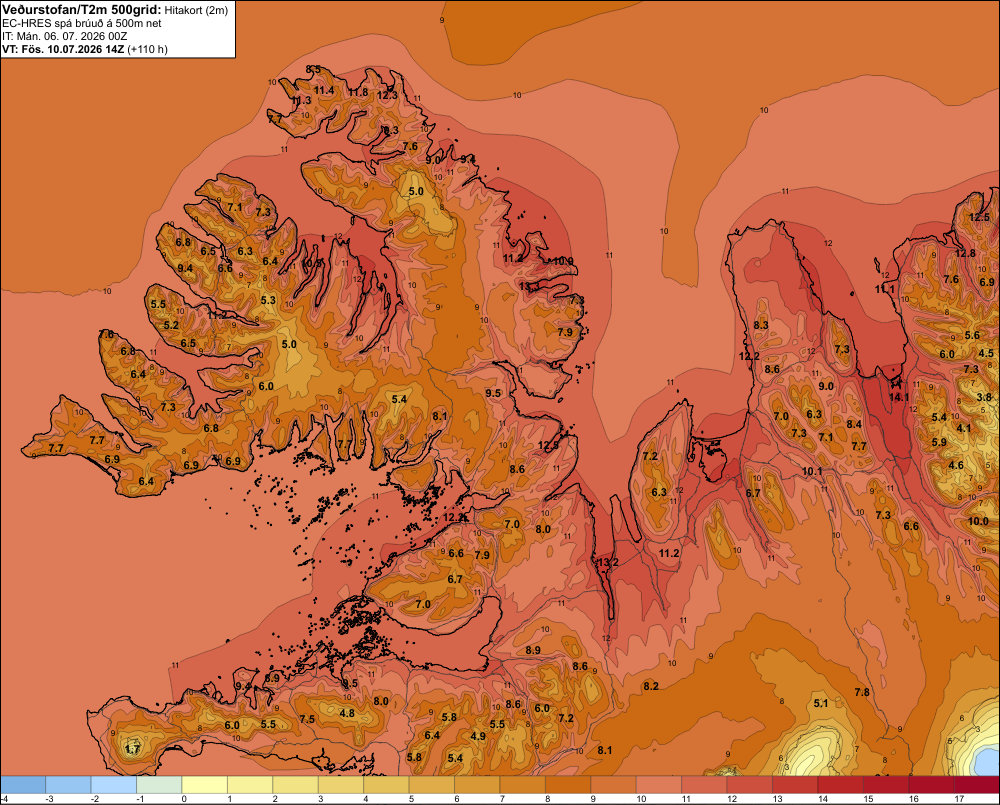Click the 5.1 value near the glacier
1000x805 pixels.
[x=821, y=703]
